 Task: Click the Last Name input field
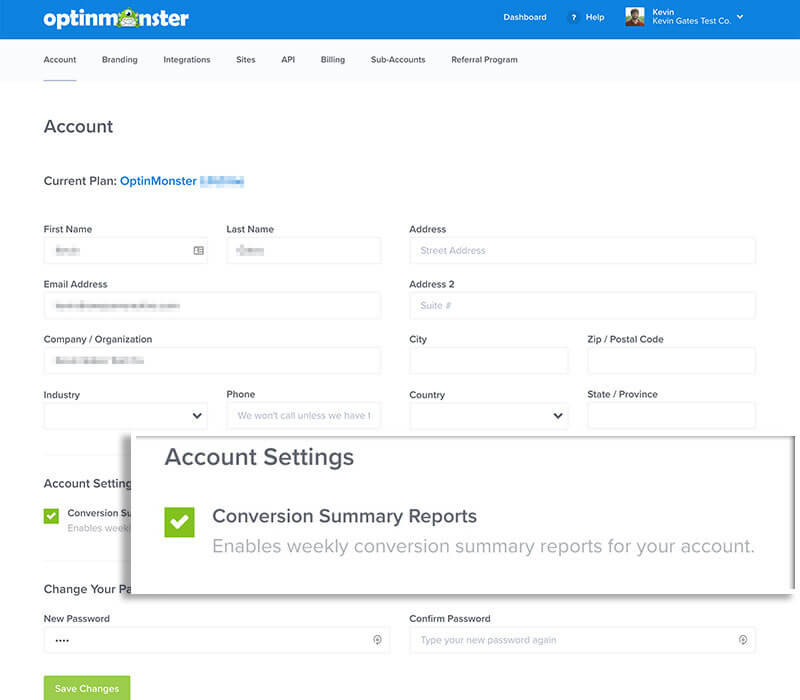304,251
